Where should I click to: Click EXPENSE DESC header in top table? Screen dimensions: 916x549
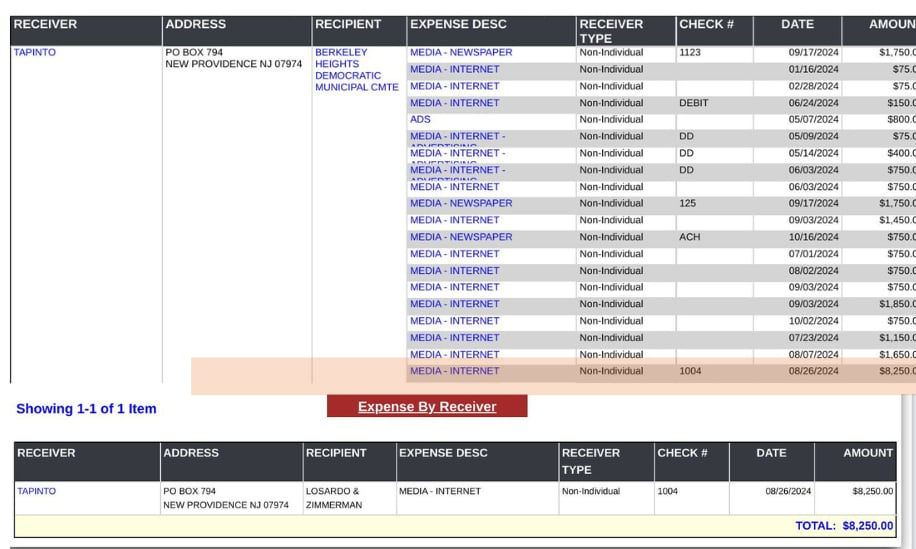pyautogui.click(x=458, y=24)
